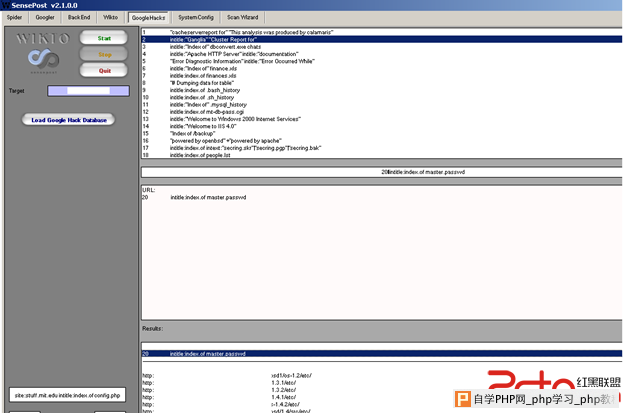Select row 14 Welcome to IIS 4.0

[x=382, y=126]
